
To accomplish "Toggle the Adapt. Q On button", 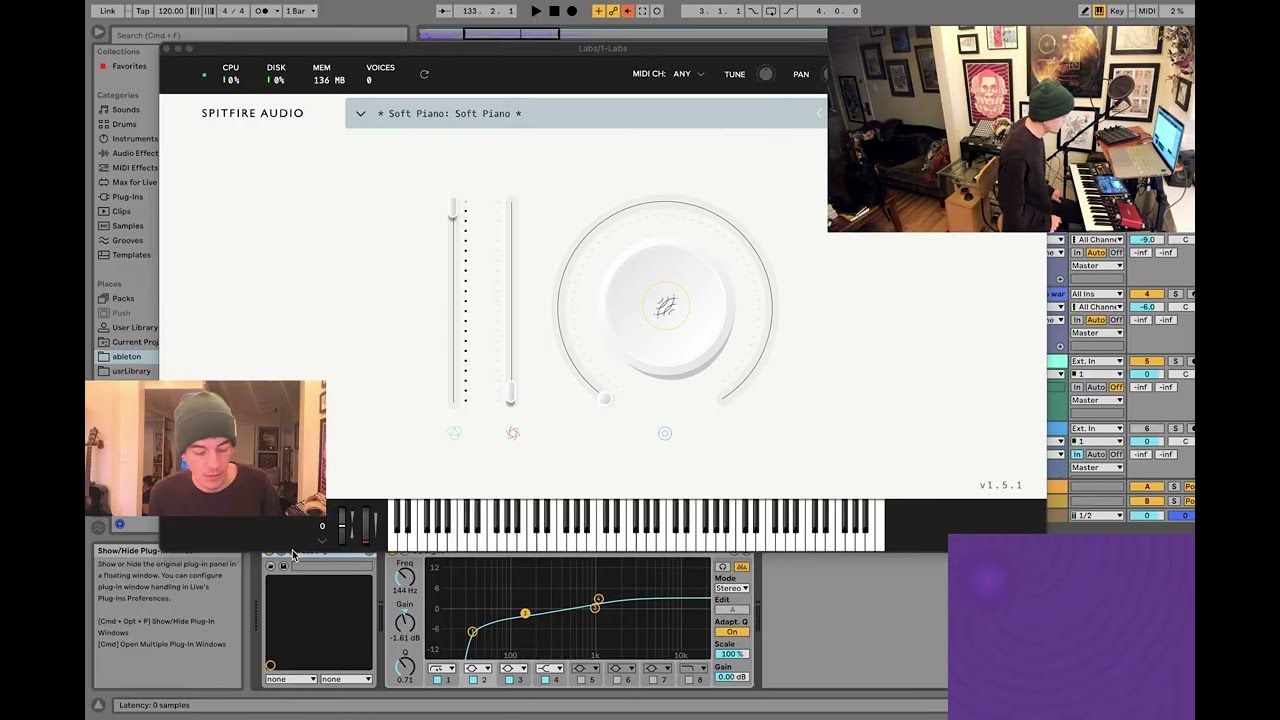I will [732, 632].
